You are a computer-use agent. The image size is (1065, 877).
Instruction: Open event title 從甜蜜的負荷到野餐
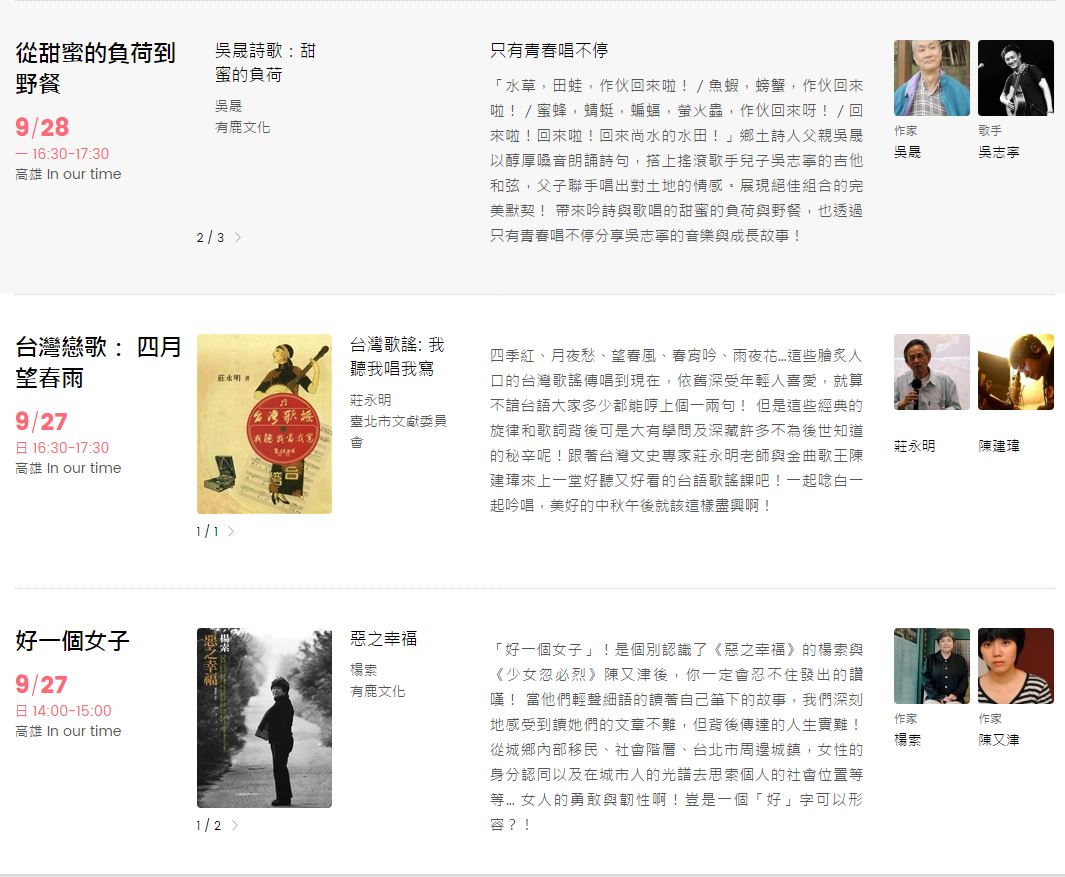[x=95, y=68]
